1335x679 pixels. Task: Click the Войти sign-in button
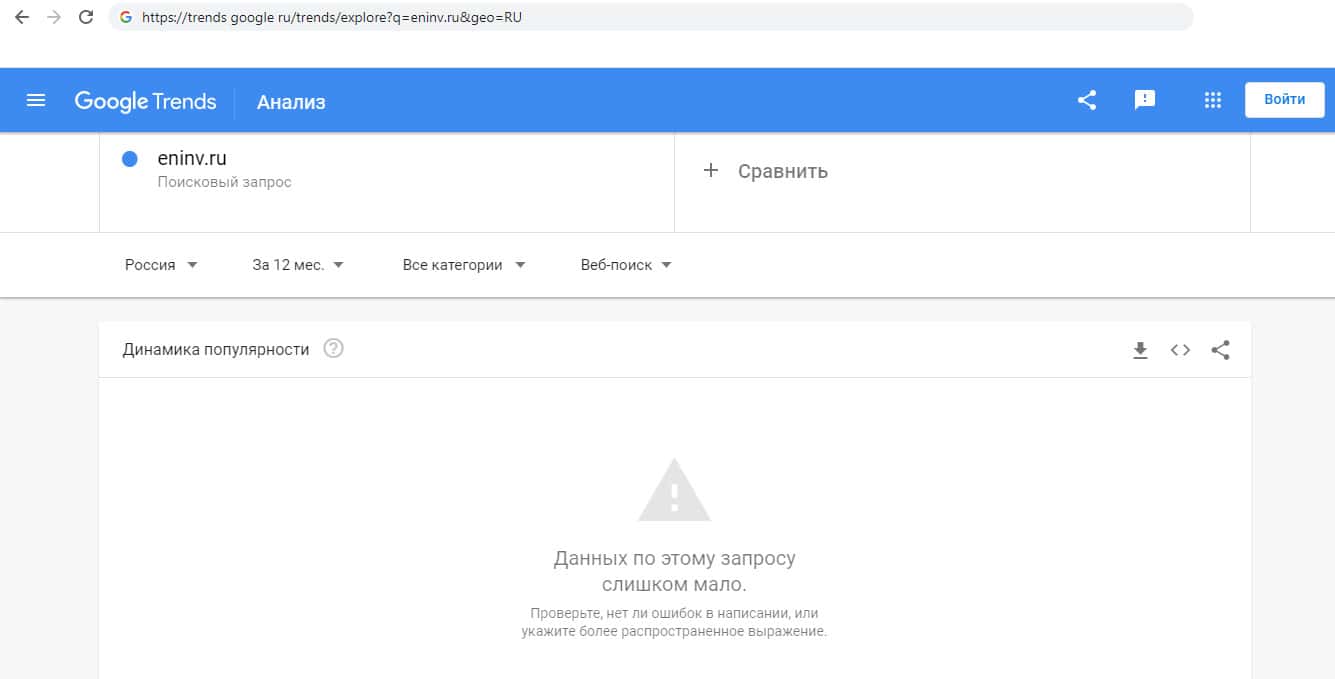click(1284, 100)
